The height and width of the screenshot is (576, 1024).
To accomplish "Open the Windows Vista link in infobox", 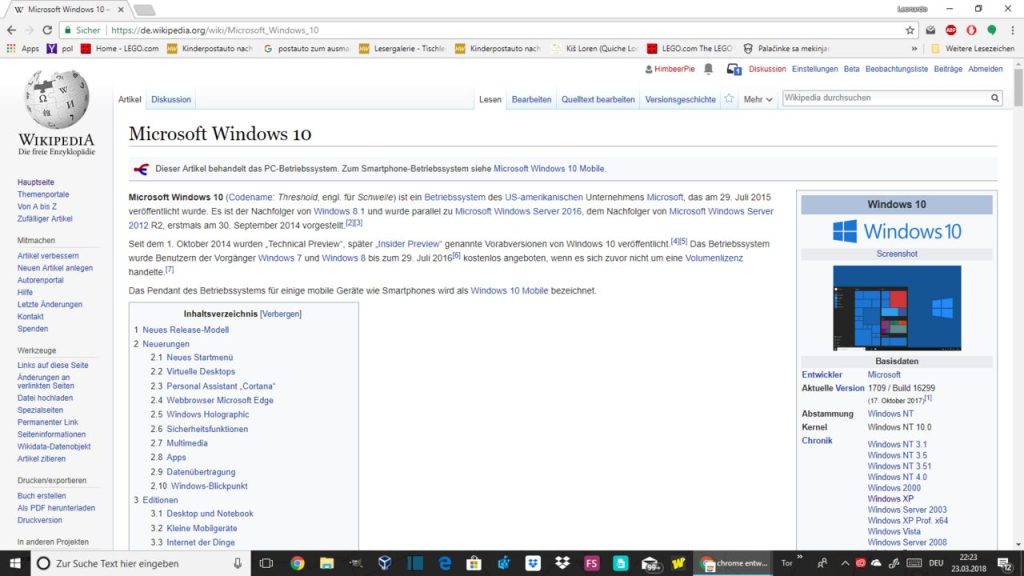I will tap(893, 532).
